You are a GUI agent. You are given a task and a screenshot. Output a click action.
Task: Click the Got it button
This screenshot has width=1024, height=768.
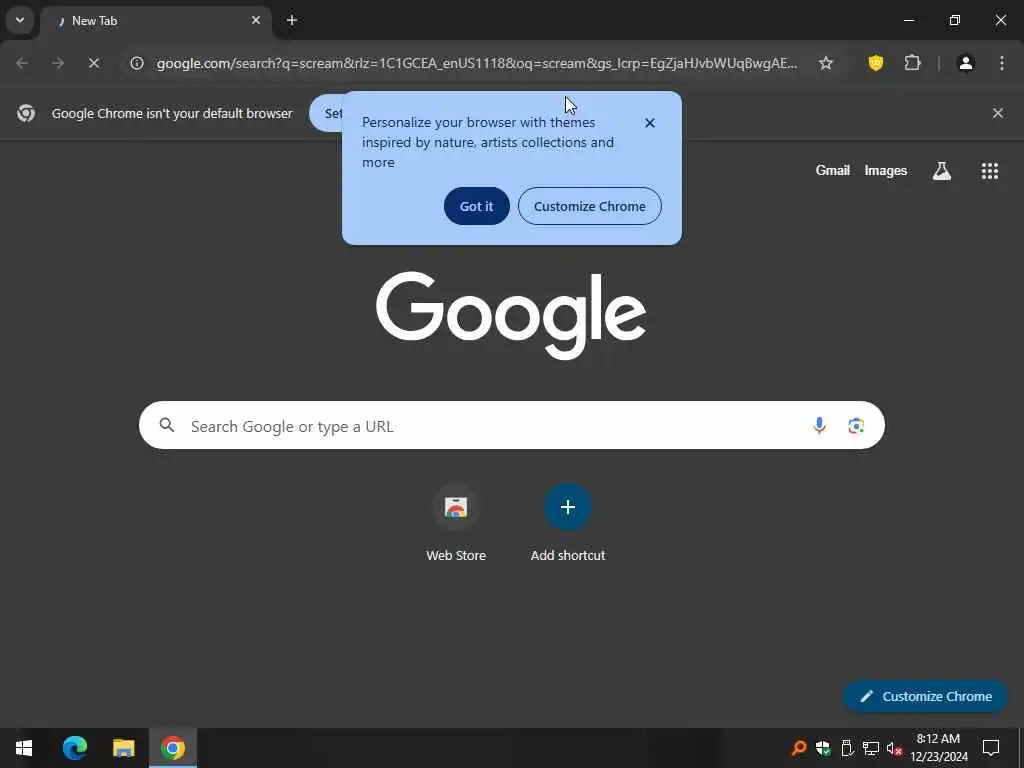477,206
